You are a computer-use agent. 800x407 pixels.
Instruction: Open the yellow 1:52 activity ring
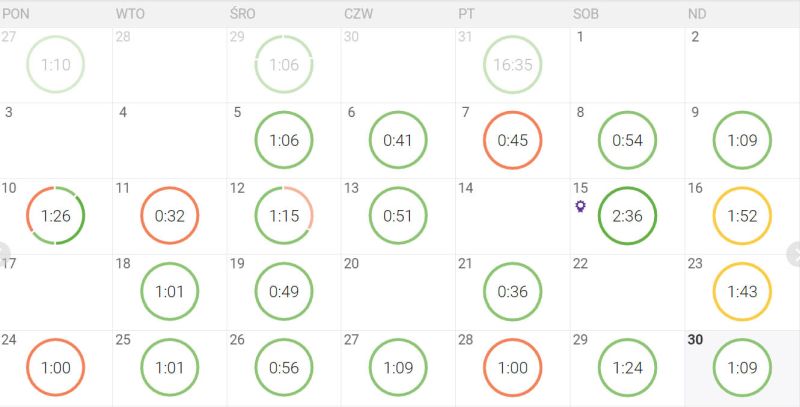(741, 216)
